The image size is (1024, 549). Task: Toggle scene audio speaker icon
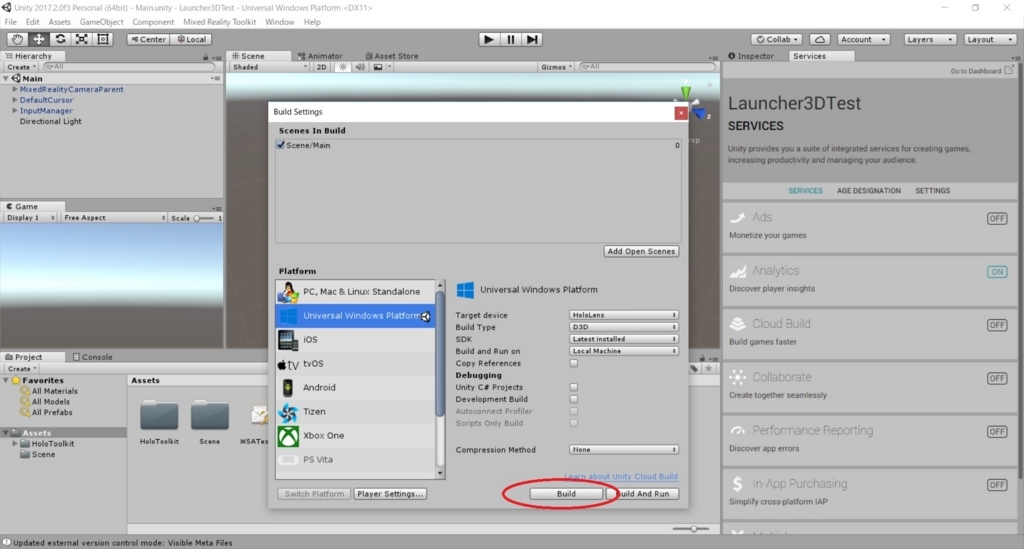click(360, 67)
